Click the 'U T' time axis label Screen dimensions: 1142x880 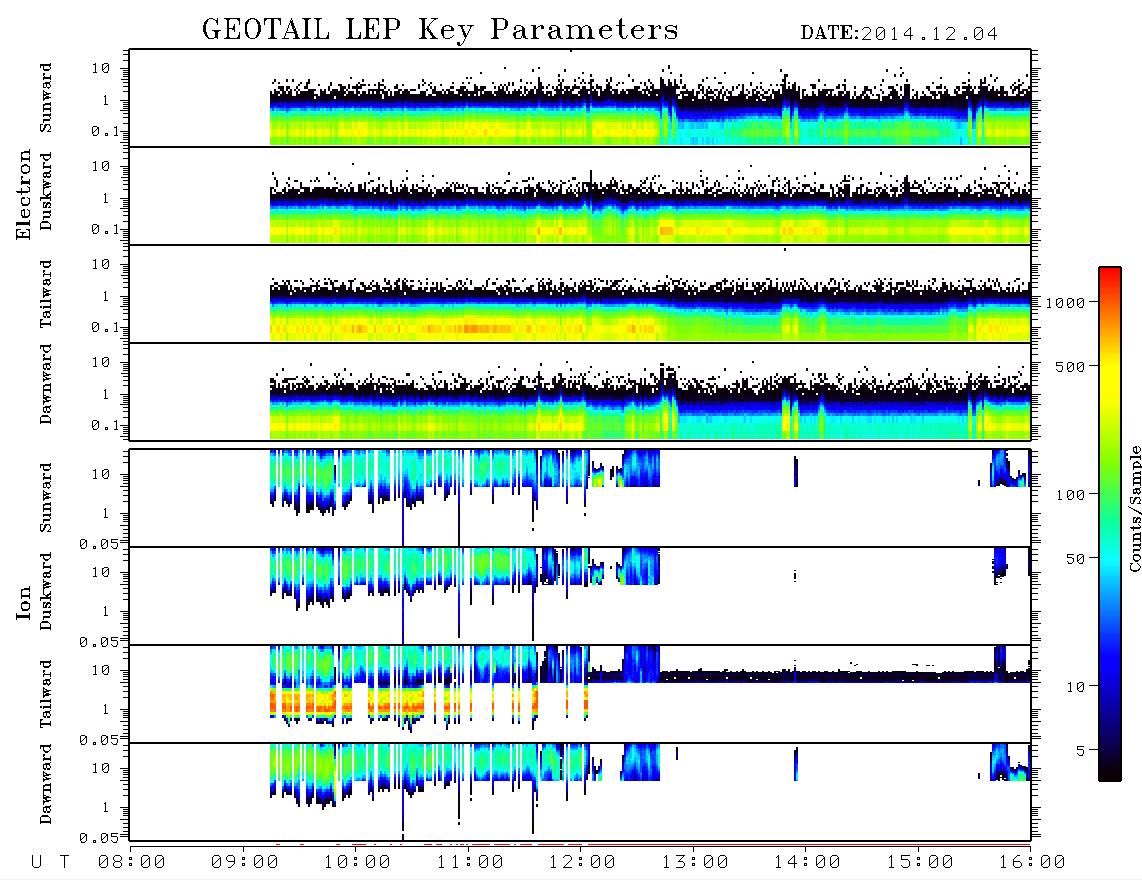point(50,863)
